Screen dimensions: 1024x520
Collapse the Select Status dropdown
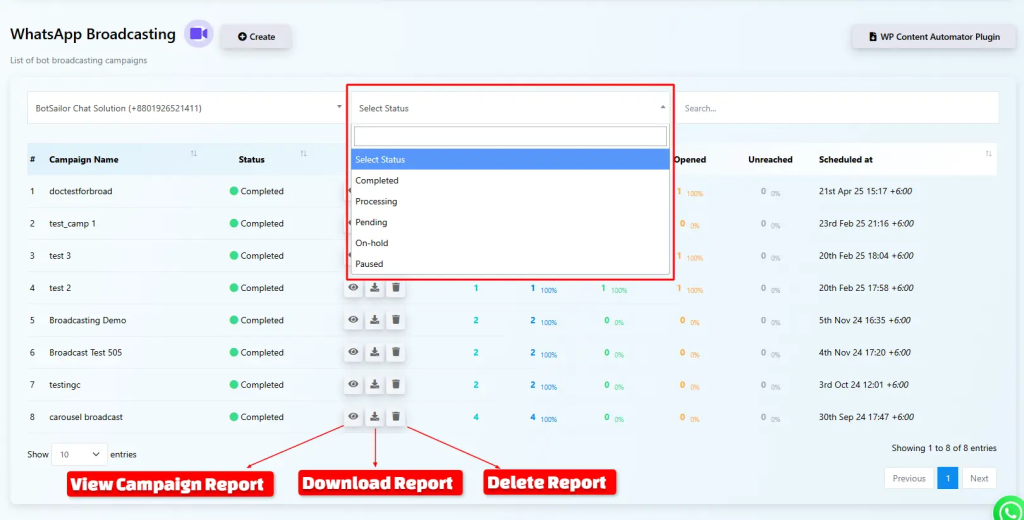point(510,108)
